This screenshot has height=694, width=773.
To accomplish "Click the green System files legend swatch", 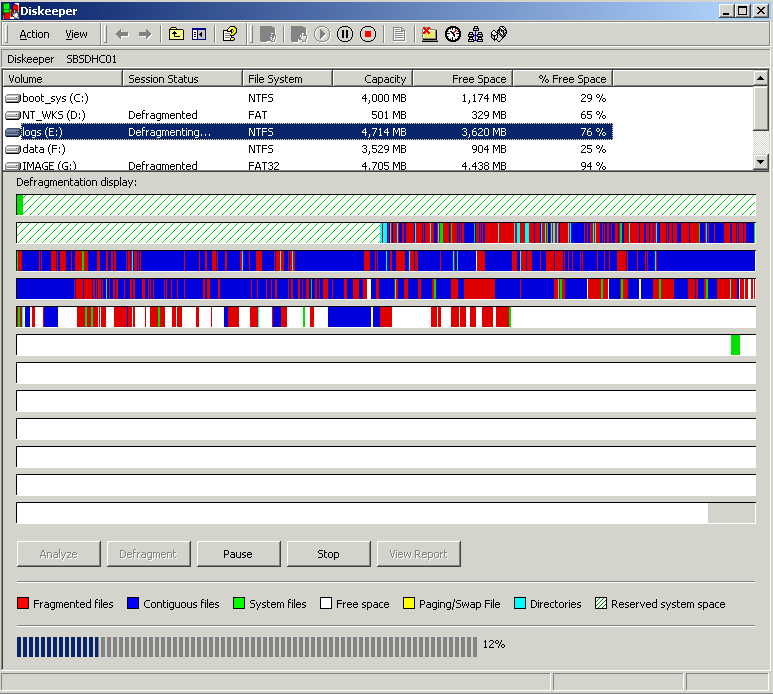I will 239,603.
